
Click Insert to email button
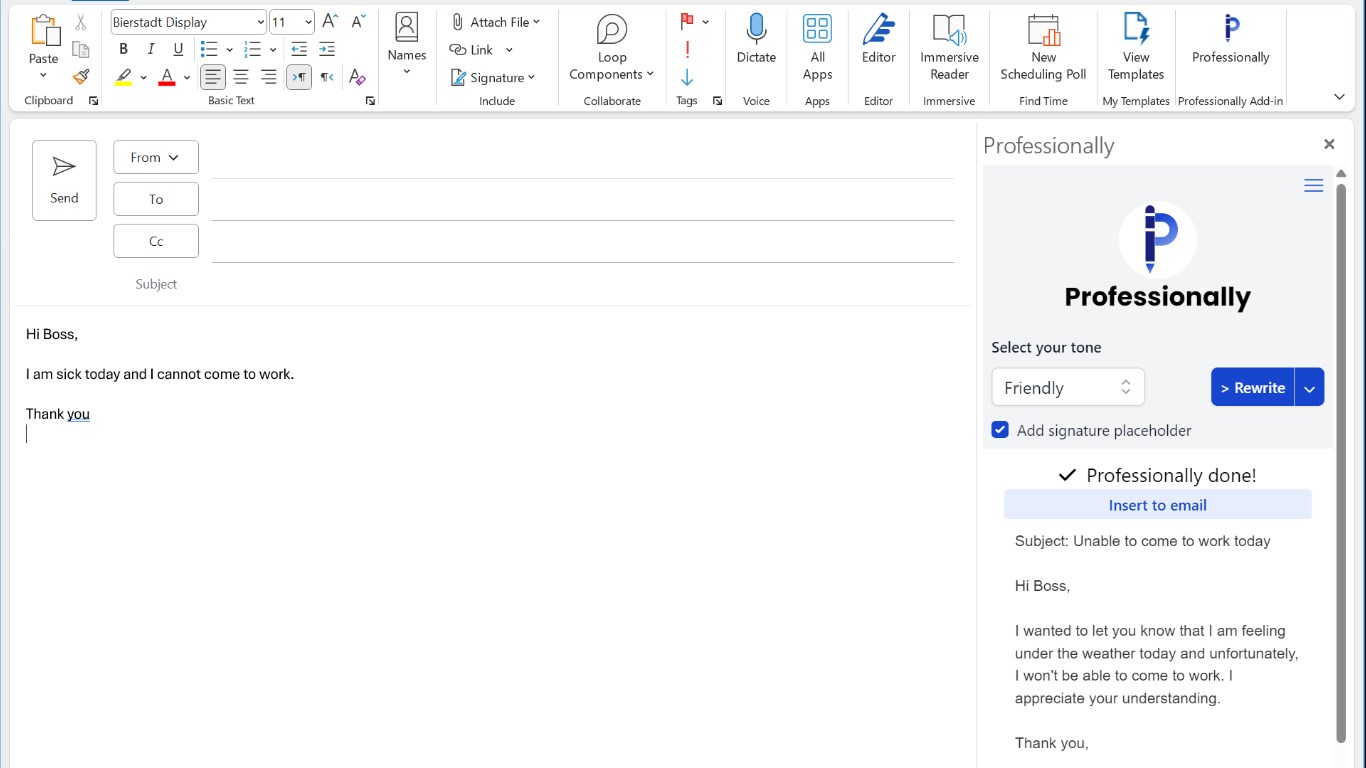(1158, 505)
